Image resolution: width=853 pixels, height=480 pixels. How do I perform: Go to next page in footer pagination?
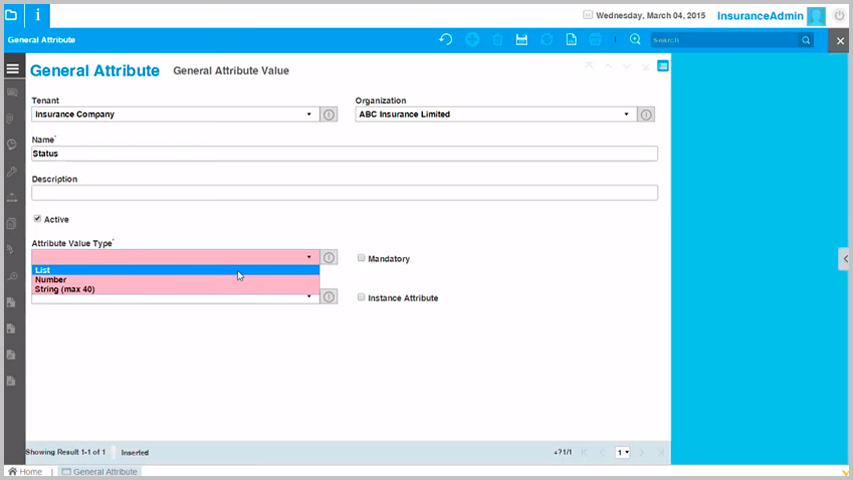pos(641,452)
